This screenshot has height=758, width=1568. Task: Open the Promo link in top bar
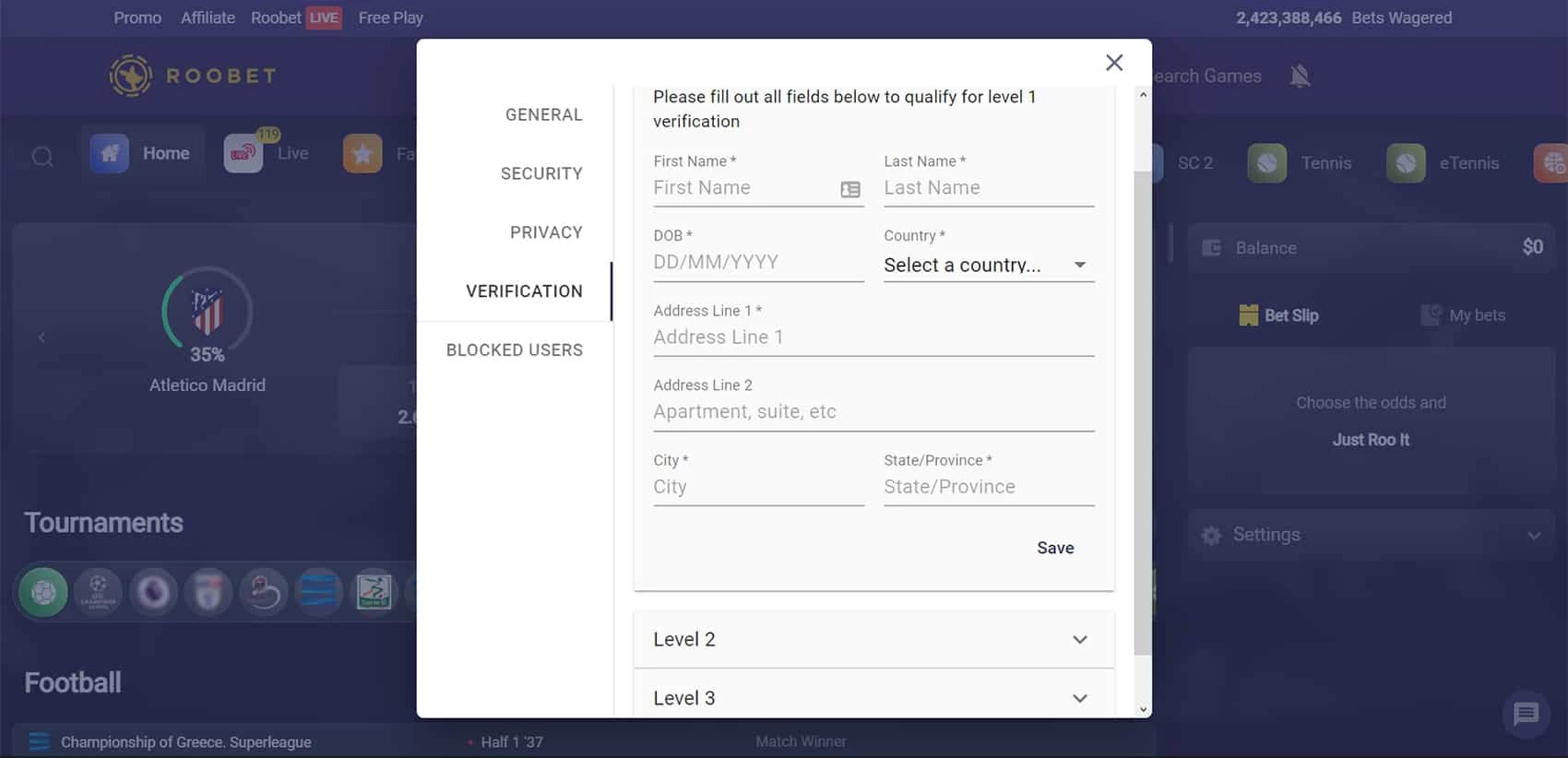(x=137, y=18)
